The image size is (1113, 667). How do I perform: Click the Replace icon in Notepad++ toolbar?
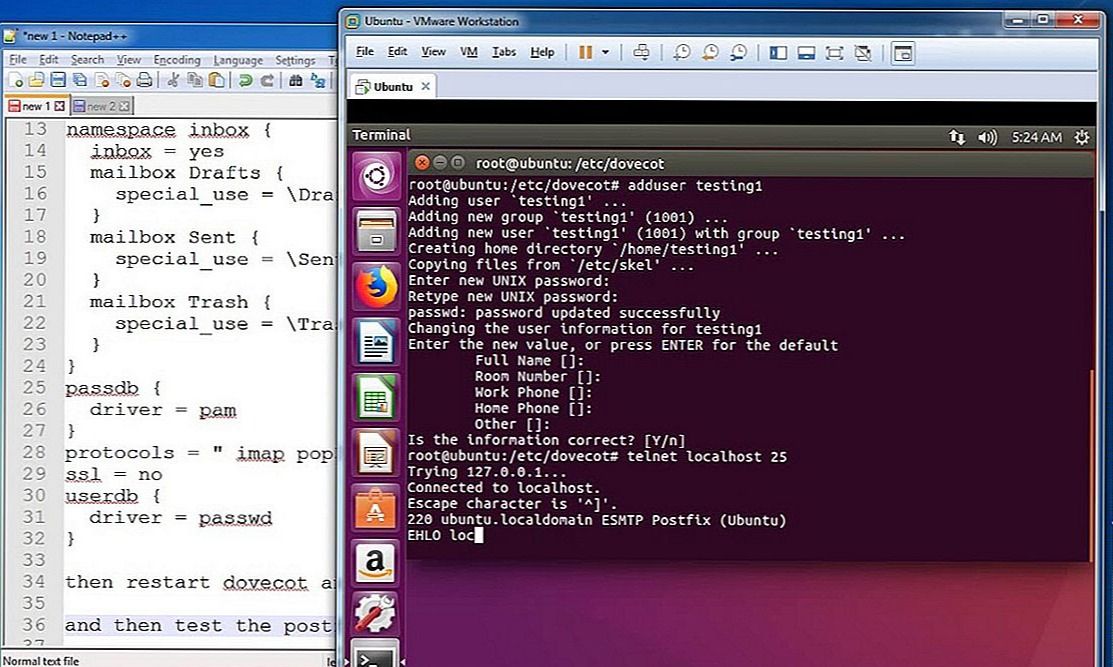pyautogui.click(x=317, y=80)
